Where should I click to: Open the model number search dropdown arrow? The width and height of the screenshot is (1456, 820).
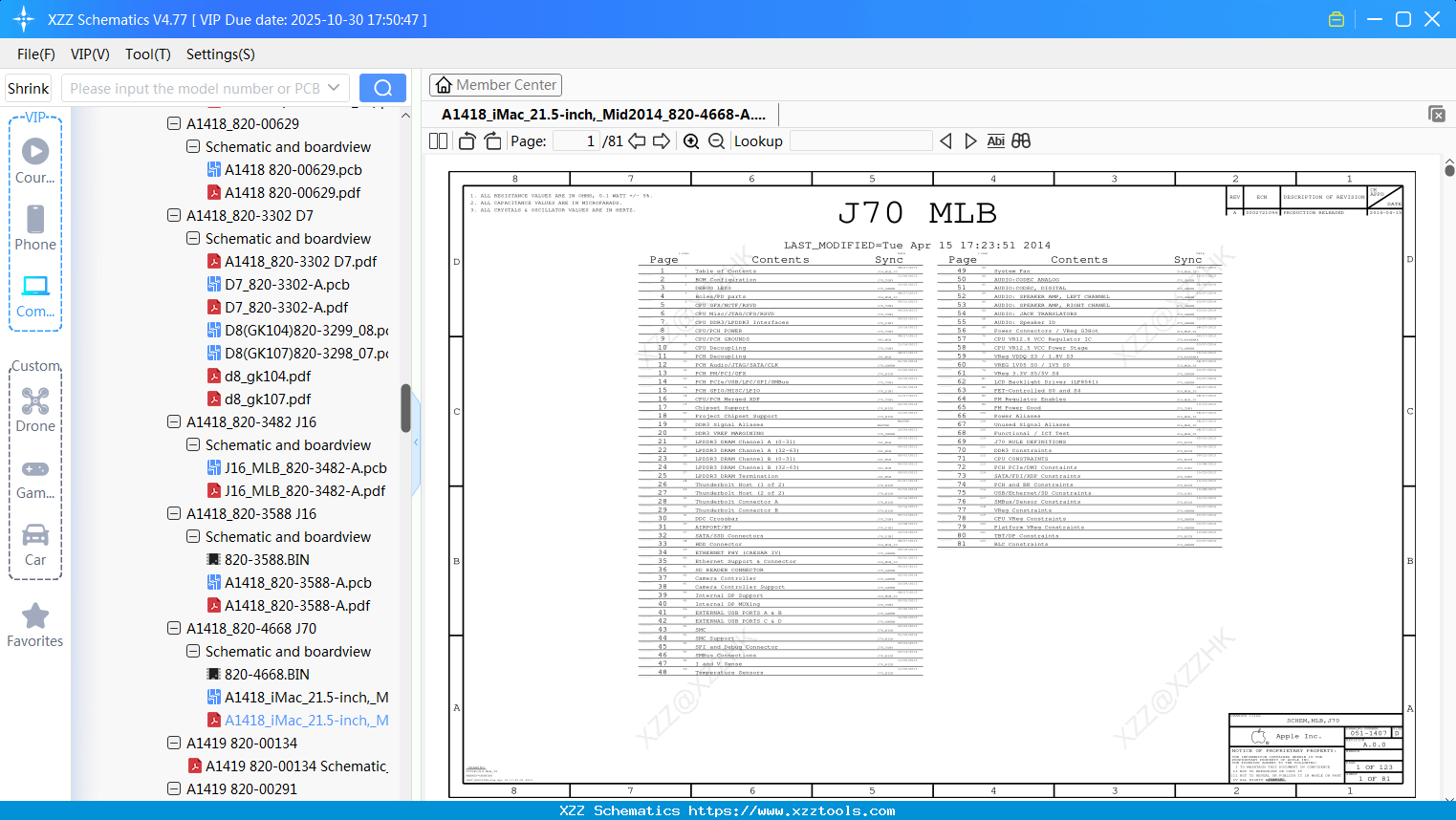334,88
